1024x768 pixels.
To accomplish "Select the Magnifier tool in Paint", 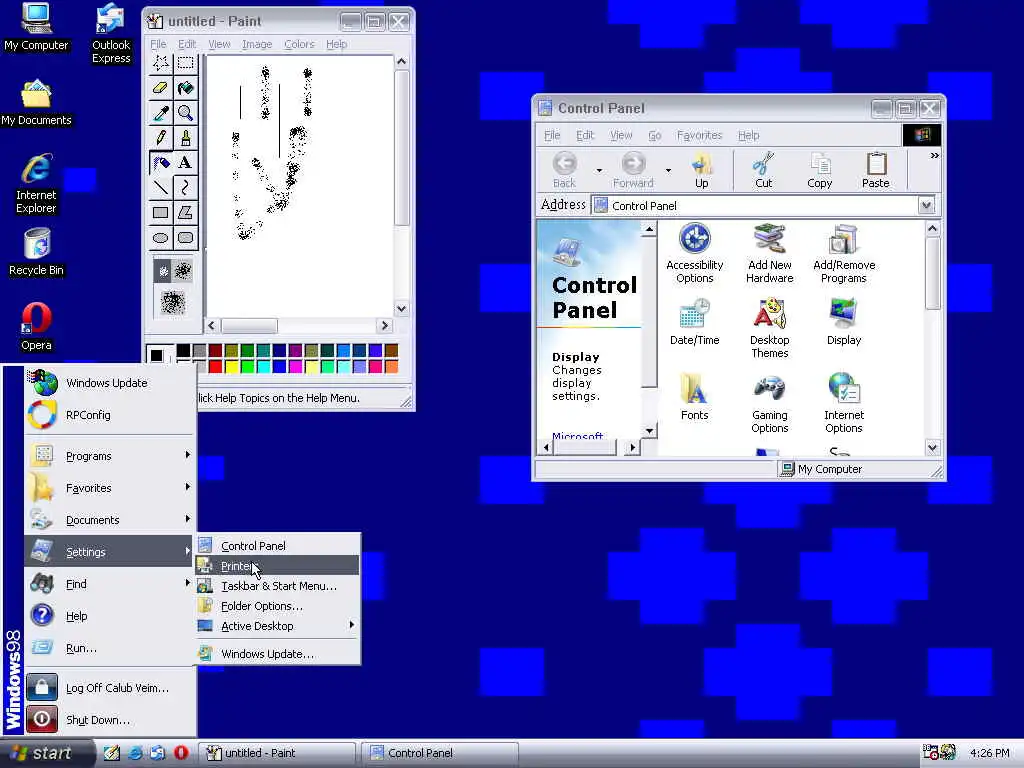I will (185, 112).
